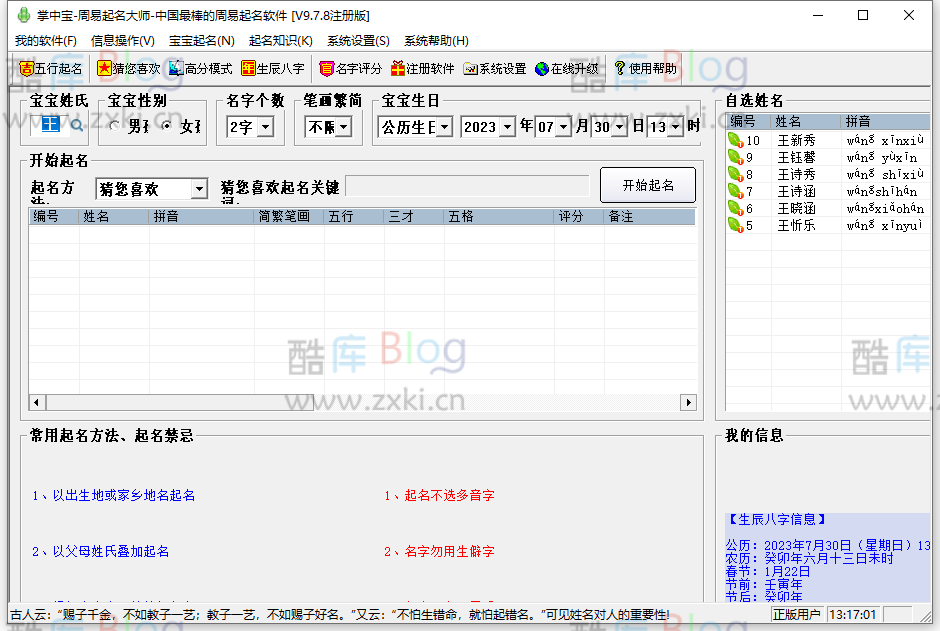The height and width of the screenshot is (631, 940).
Task: Click the green icon beside 王新秀
Action: coord(733,140)
